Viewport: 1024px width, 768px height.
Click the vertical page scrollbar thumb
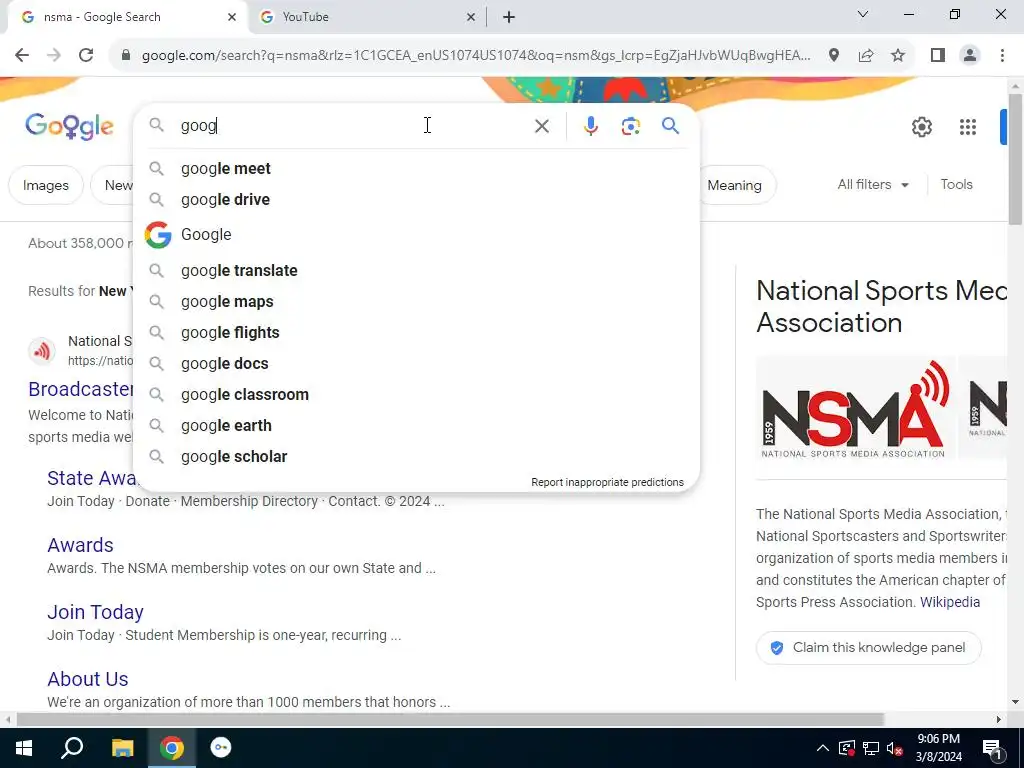coord(1015,159)
